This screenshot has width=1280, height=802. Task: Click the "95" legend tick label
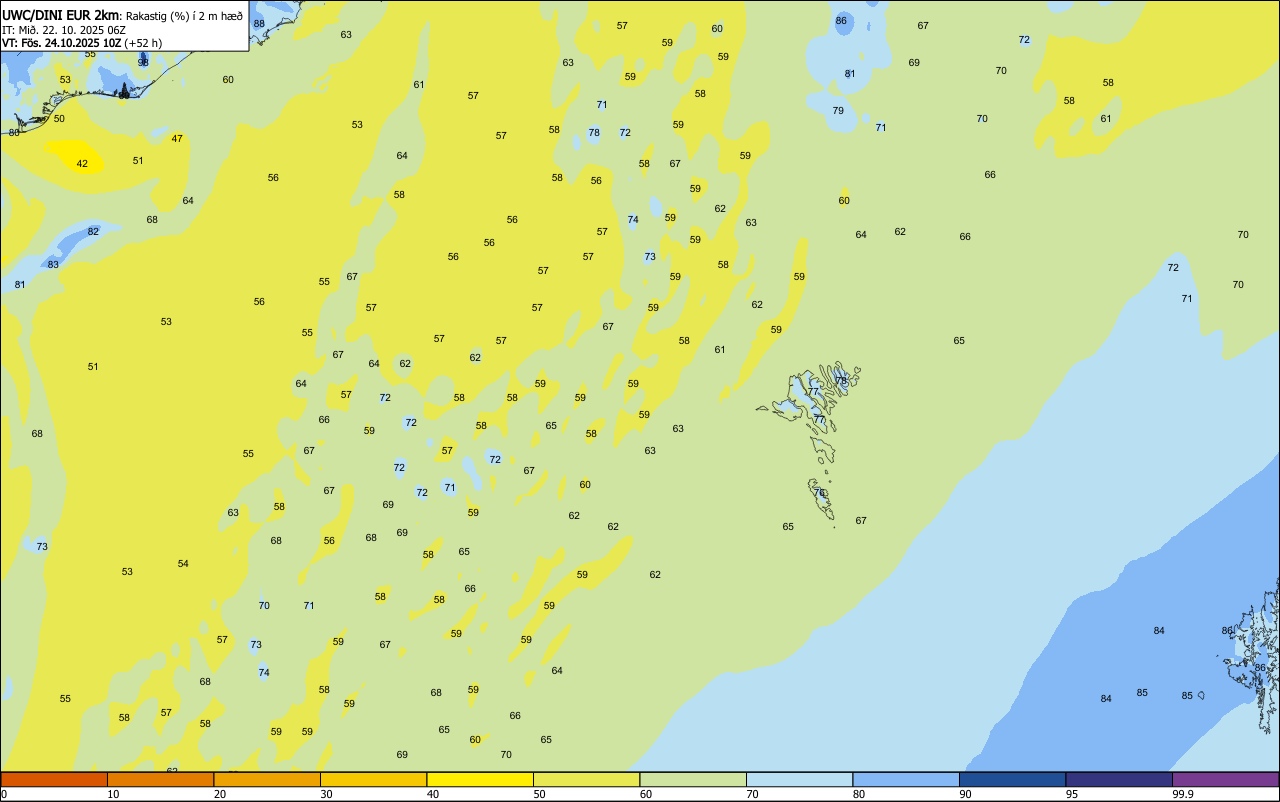pos(1072,794)
